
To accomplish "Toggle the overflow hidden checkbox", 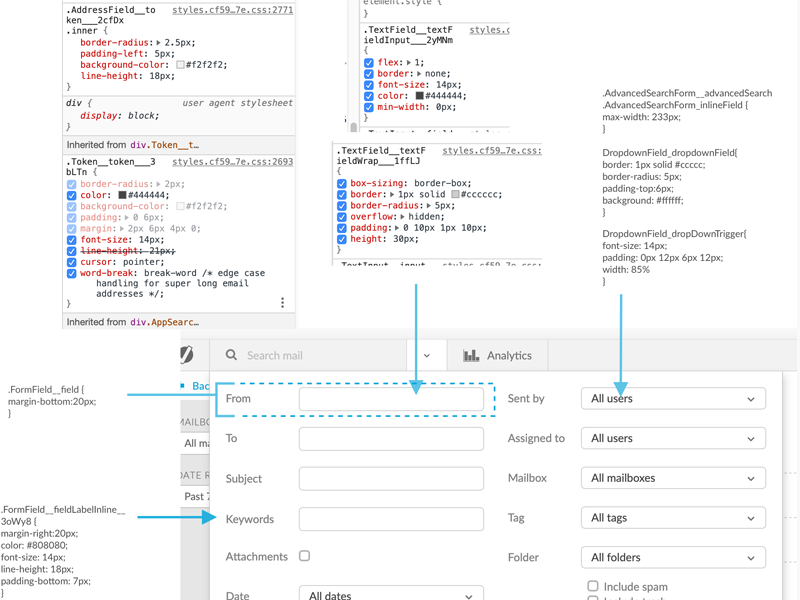I will (342, 217).
